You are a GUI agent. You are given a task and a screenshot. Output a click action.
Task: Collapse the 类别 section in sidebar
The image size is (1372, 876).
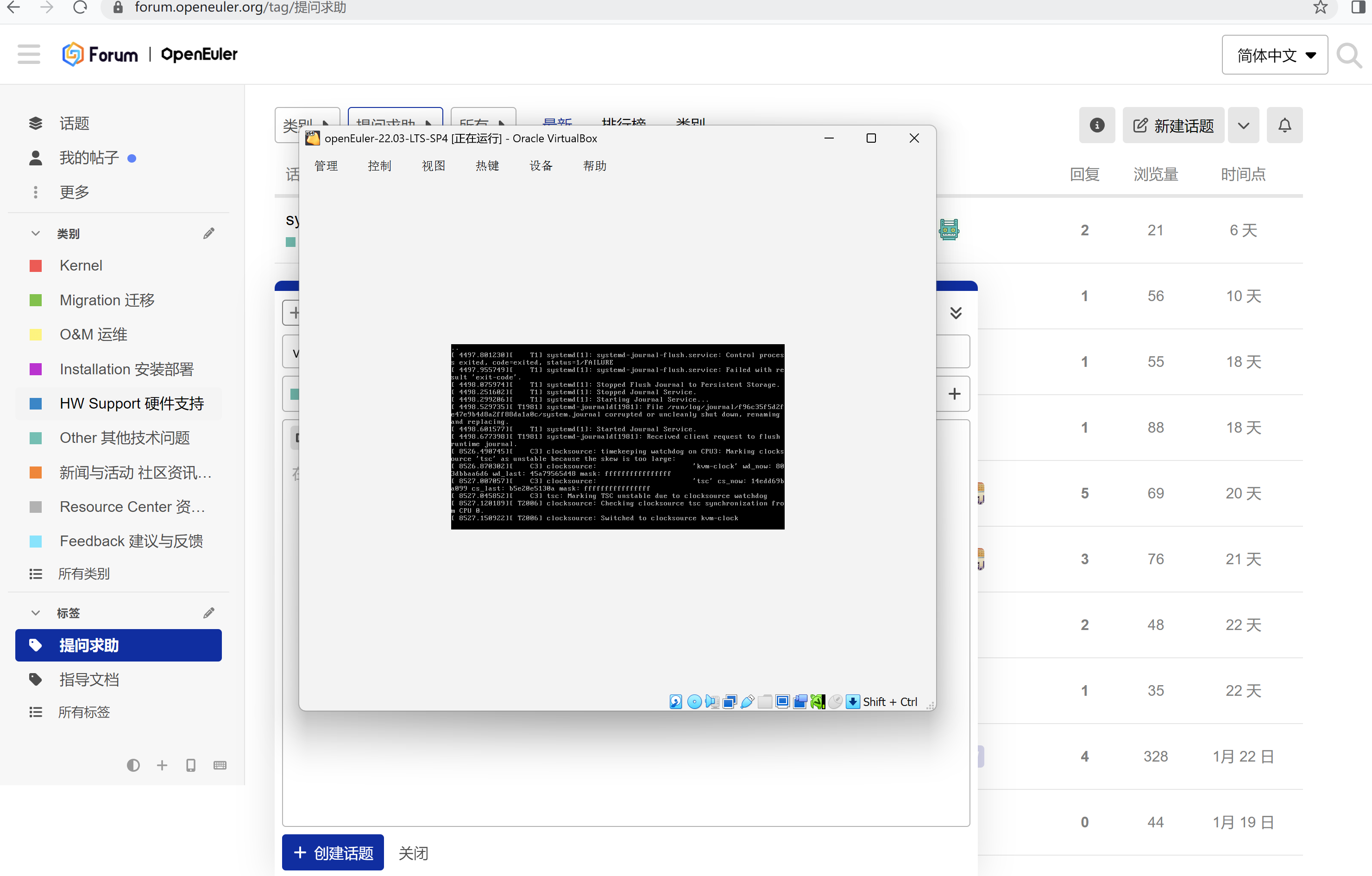coord(35,233)
